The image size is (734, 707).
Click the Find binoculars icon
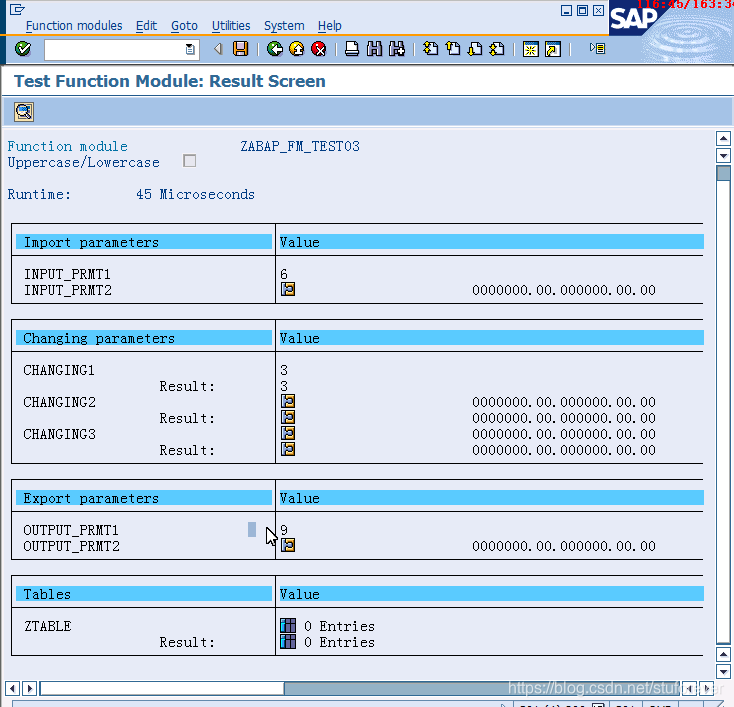pos(374,49)
